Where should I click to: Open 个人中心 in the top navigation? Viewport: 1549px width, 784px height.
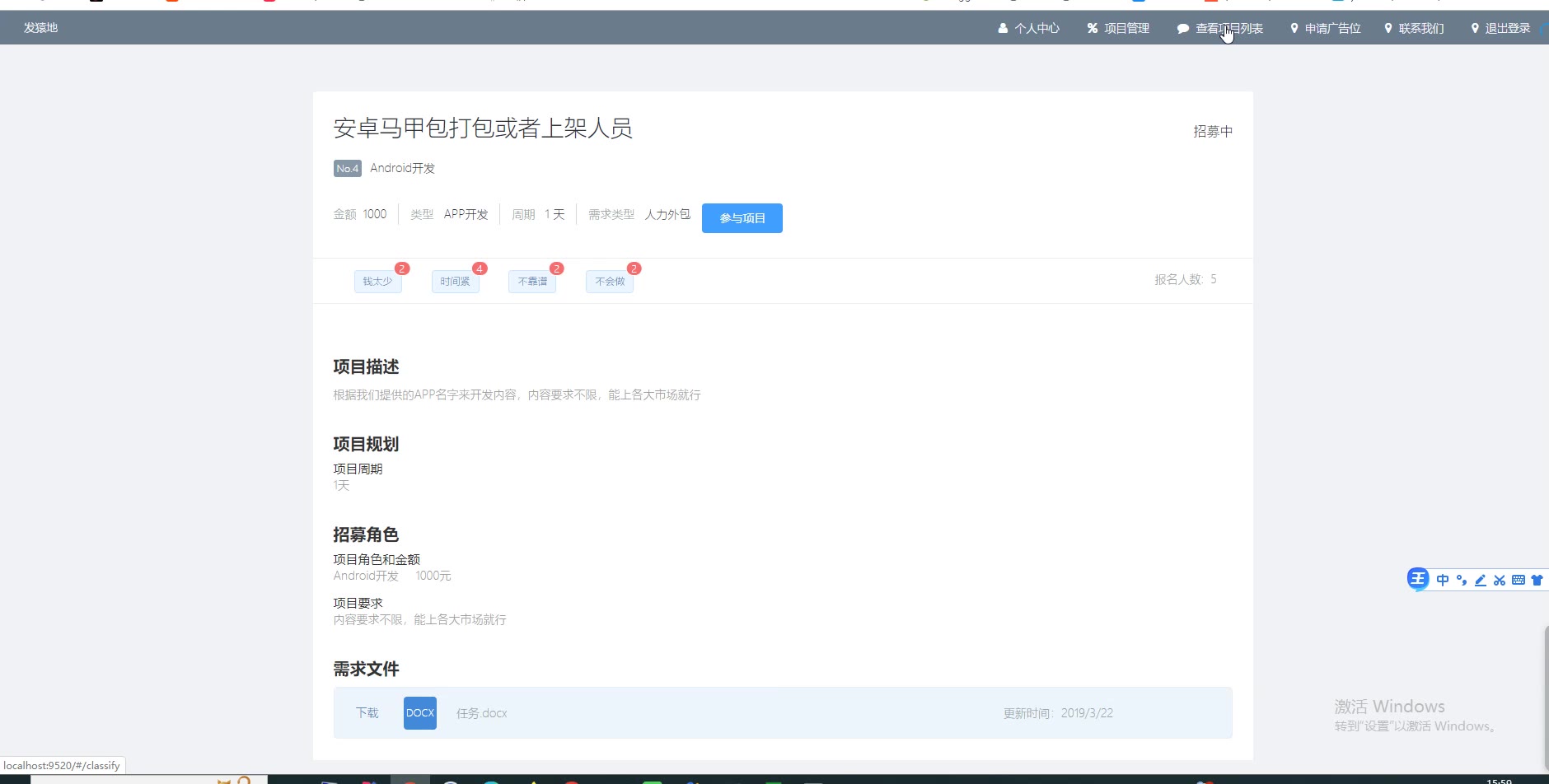coord(1028,28)
